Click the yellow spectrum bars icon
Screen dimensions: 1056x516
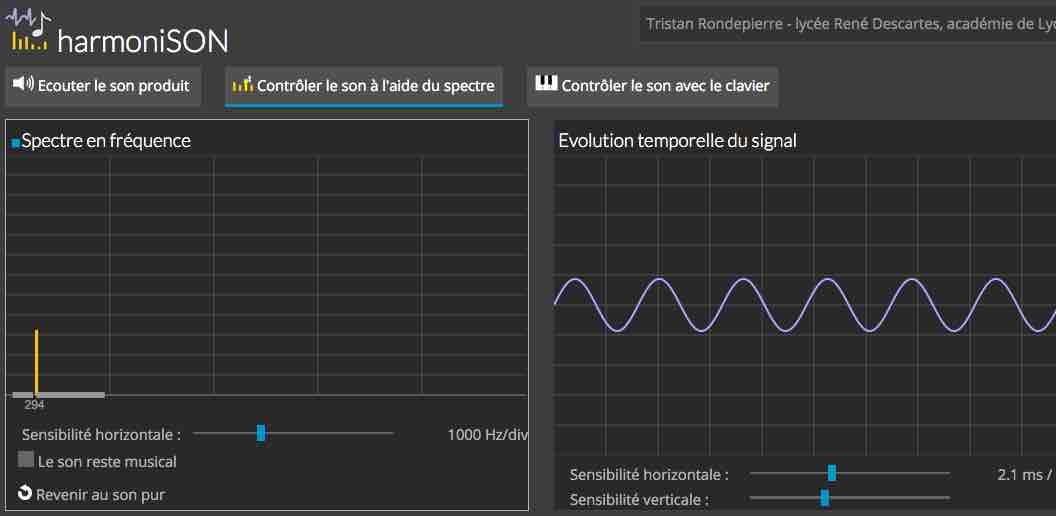(x=242, y=84)
